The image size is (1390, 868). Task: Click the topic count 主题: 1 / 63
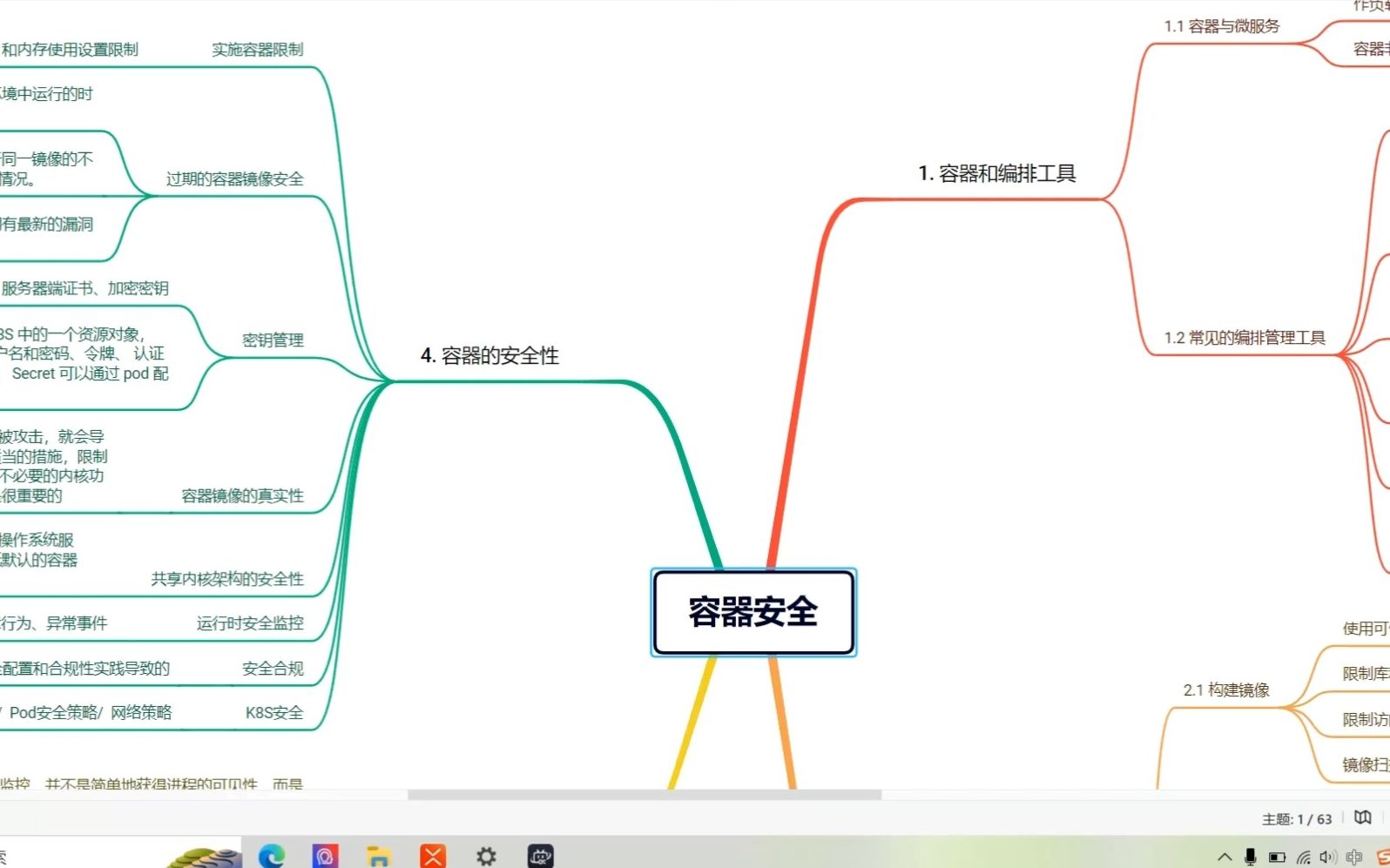click(x=1297, y=819)
